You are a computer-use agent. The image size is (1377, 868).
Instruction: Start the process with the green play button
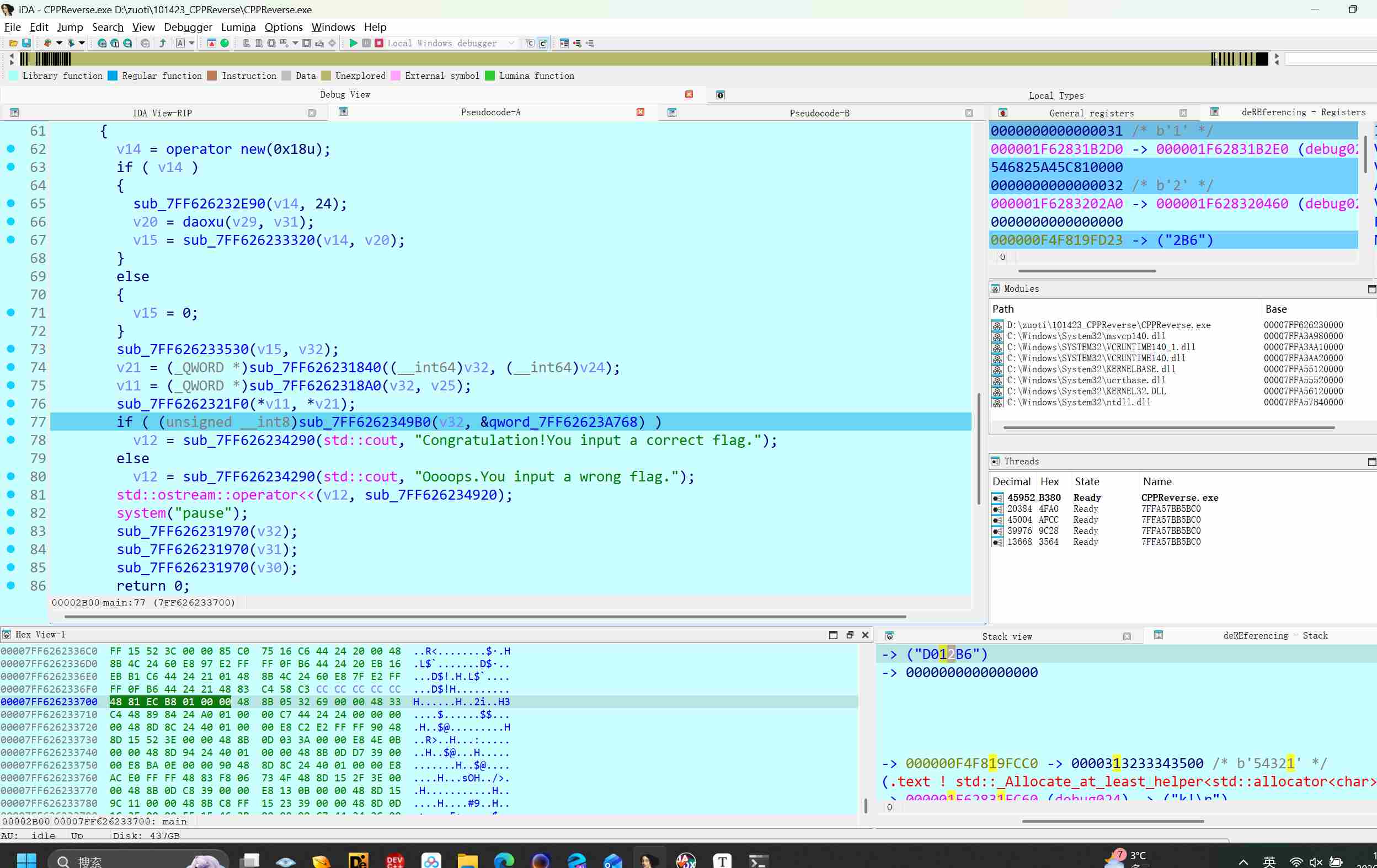pyautogui.click(x=354, y=44)
